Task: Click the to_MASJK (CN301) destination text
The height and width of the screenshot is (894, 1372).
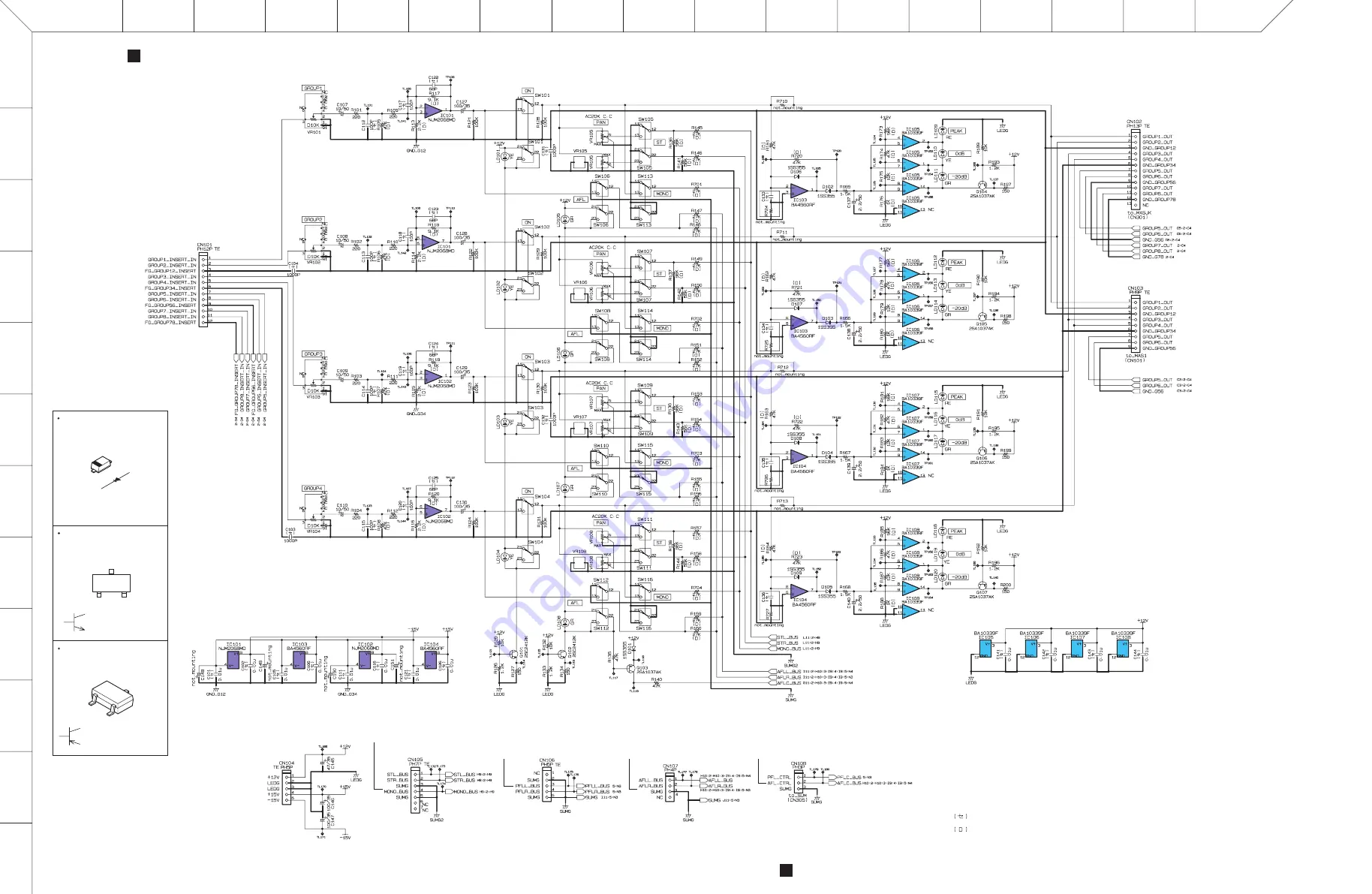Action: [1139, 215]
